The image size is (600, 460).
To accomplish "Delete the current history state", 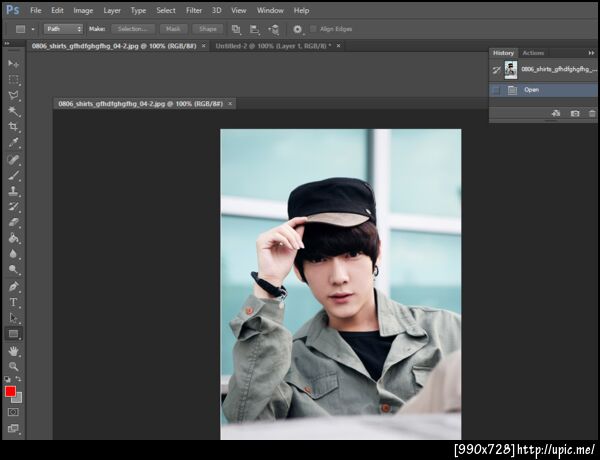I will [x=592, y=114].
